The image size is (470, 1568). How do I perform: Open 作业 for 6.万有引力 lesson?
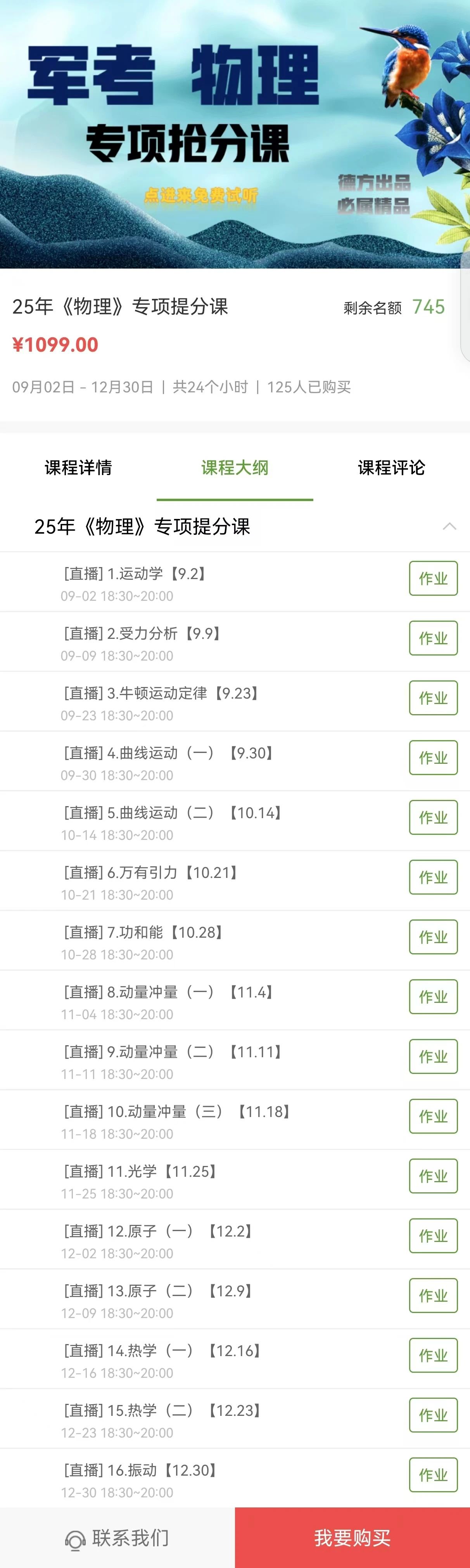[434, 877]
